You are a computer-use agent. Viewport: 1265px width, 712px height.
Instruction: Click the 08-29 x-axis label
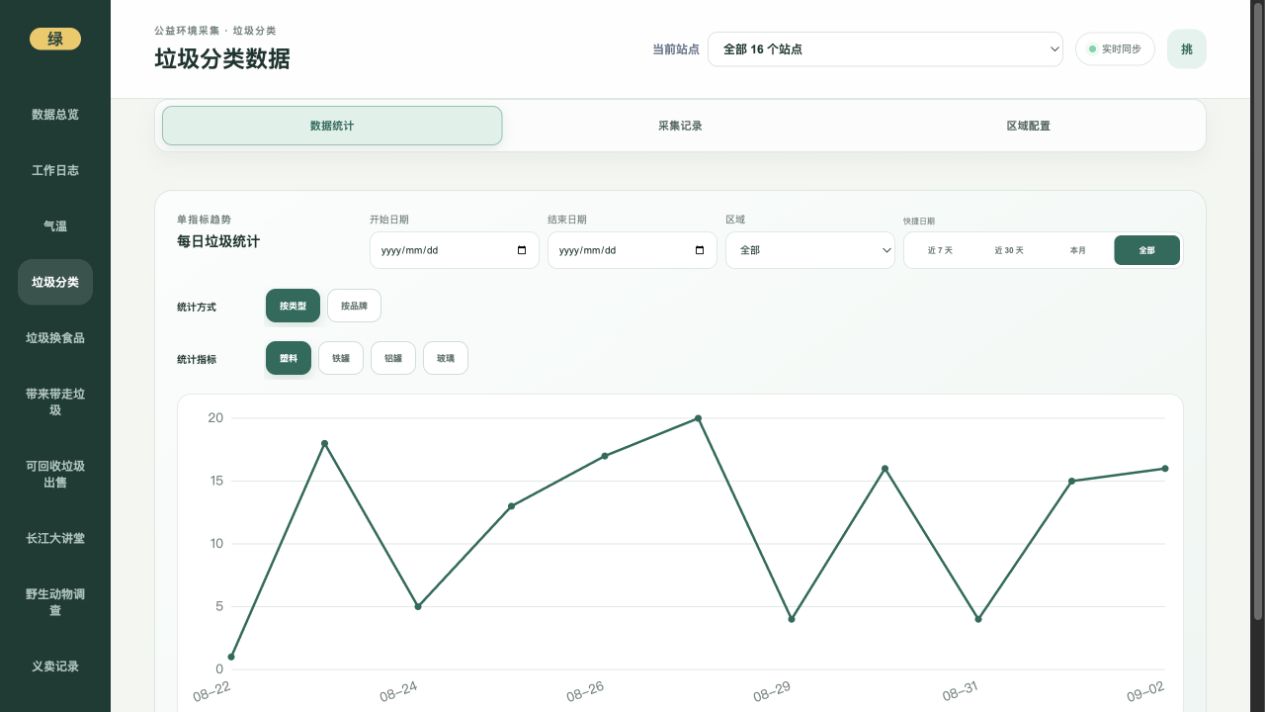click(772, 691)
